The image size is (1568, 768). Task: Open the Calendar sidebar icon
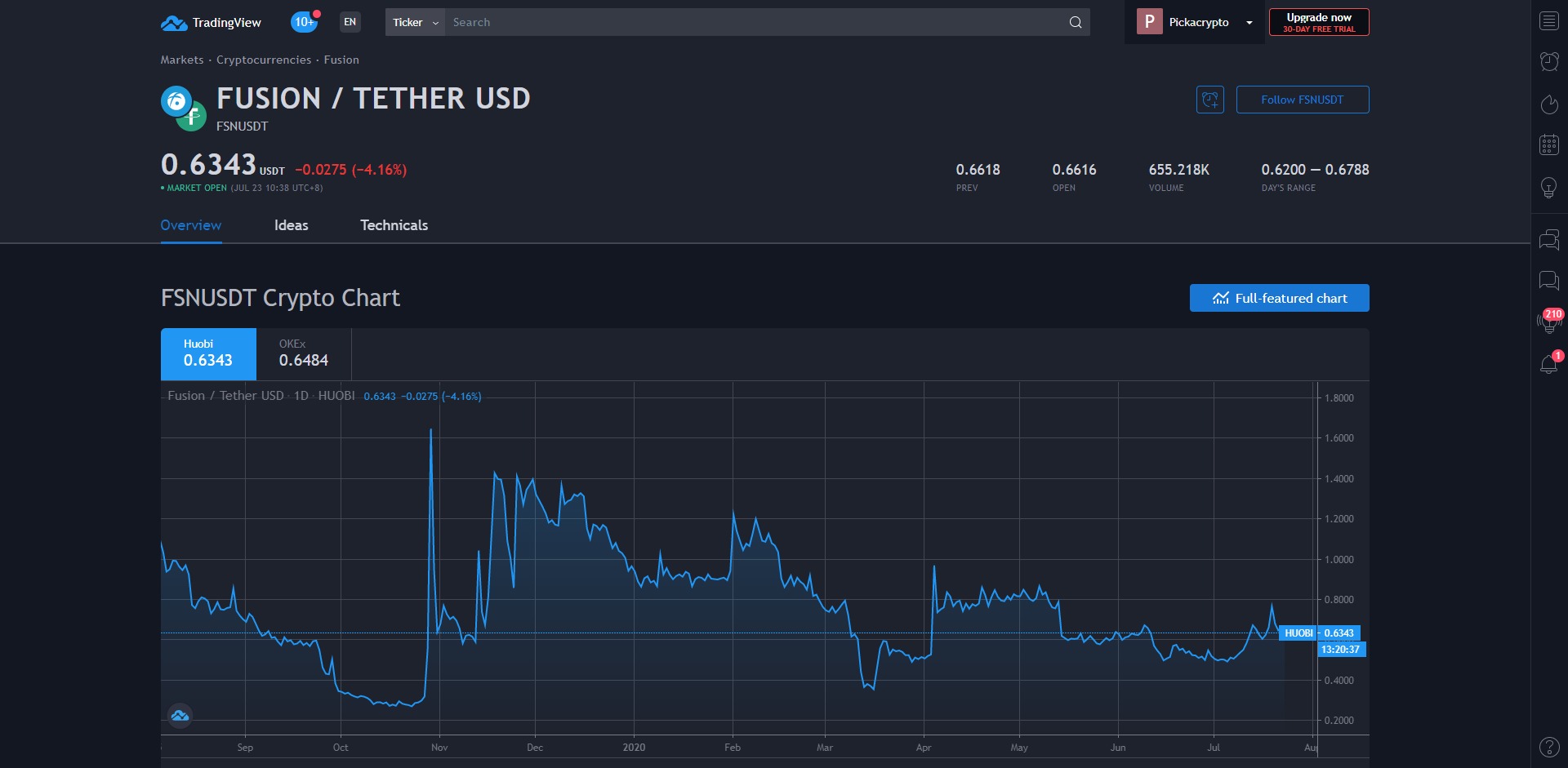pos(1549,145)
